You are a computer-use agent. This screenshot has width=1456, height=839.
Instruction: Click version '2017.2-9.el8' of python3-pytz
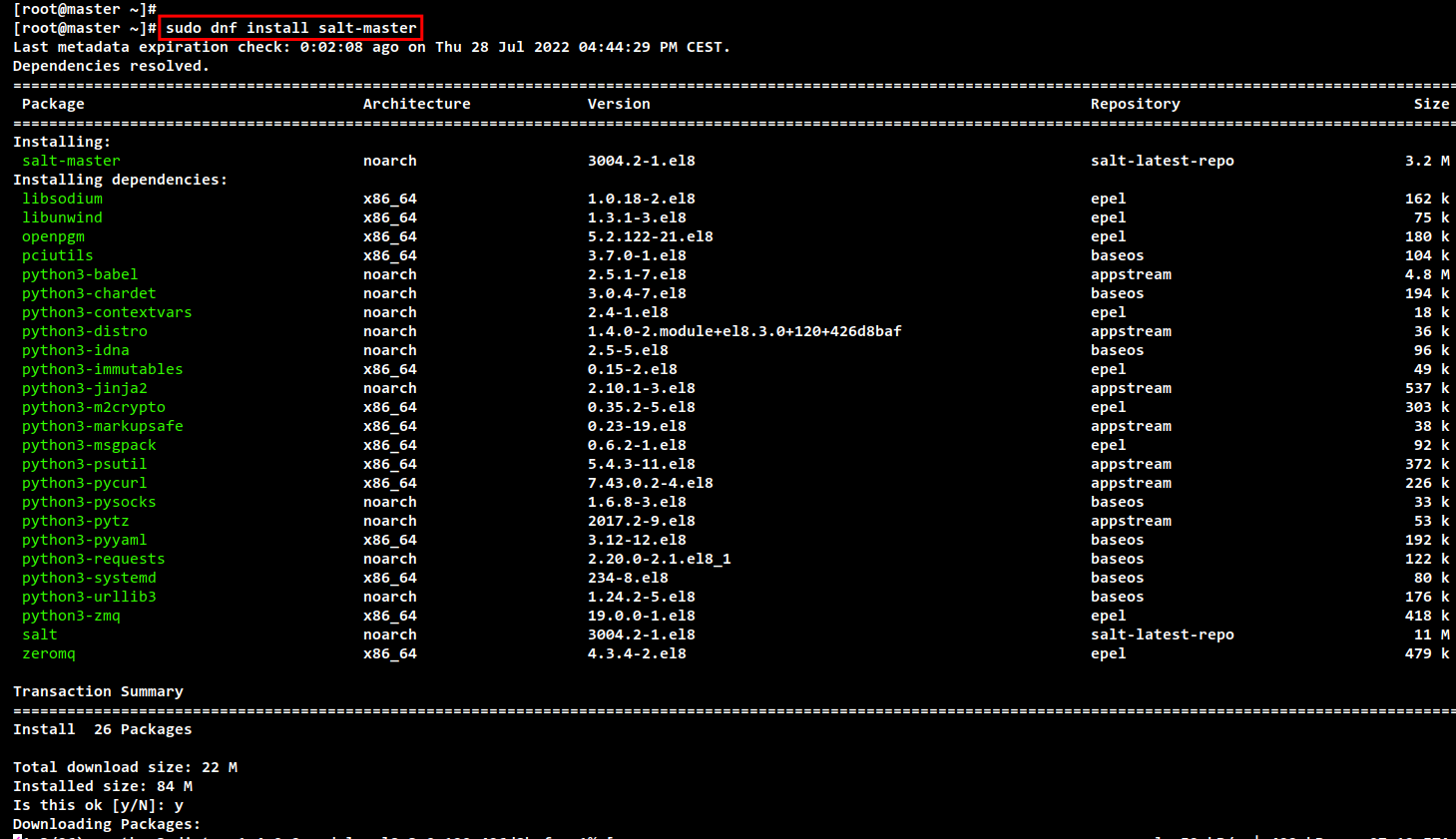coord(642,521)
